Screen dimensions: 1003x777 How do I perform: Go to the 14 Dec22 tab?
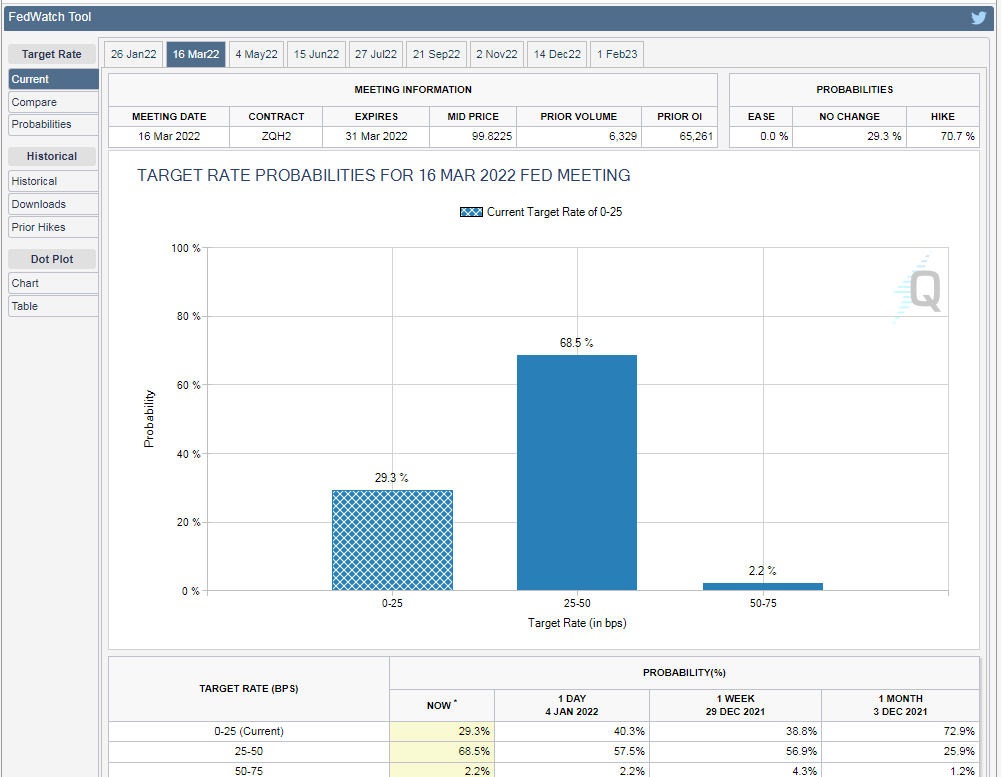(557, 54)
